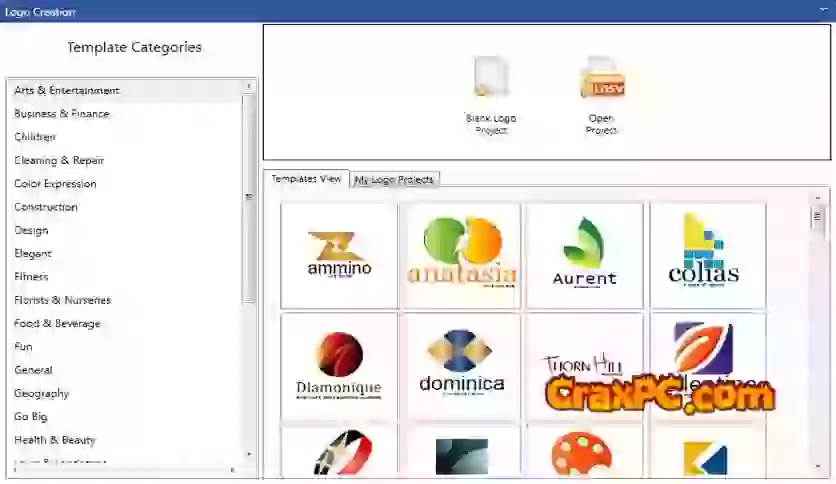Select Arts & Entertainment category

67,91
